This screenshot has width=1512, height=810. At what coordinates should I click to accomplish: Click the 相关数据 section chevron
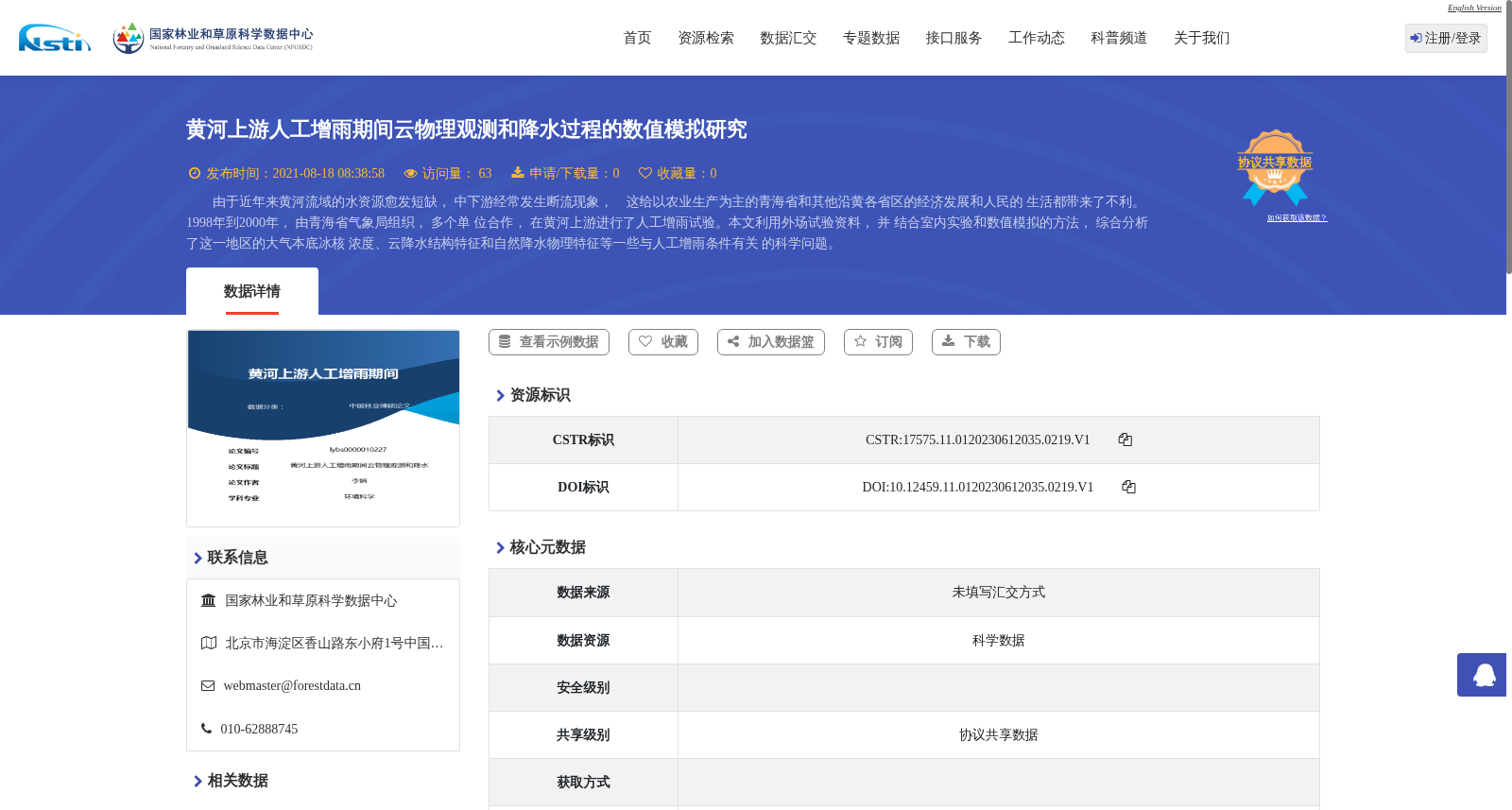198,782
